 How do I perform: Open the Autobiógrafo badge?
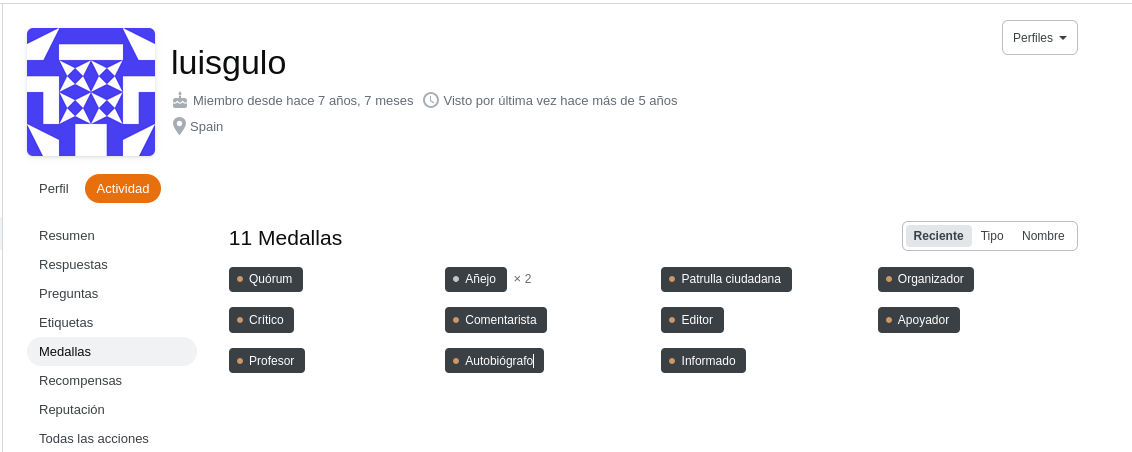coord(495,361)
